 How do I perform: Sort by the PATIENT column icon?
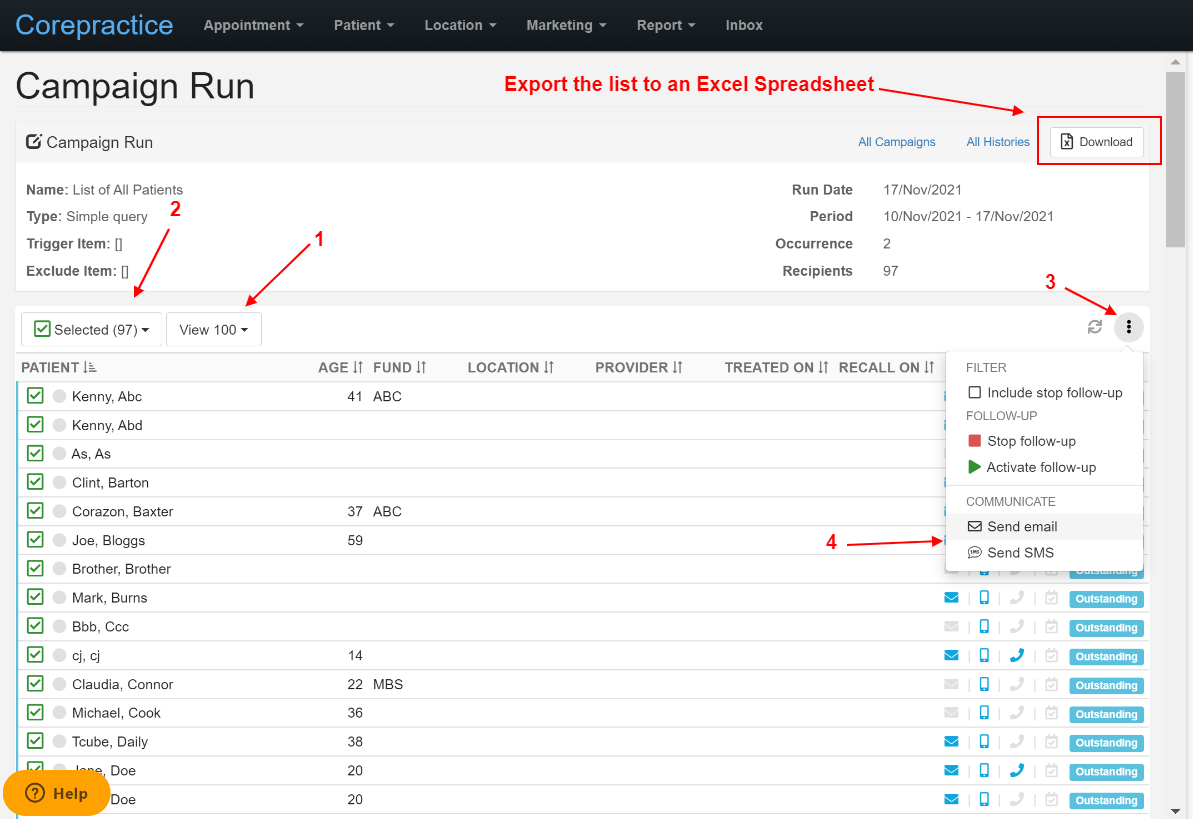(x=90, y=368)
